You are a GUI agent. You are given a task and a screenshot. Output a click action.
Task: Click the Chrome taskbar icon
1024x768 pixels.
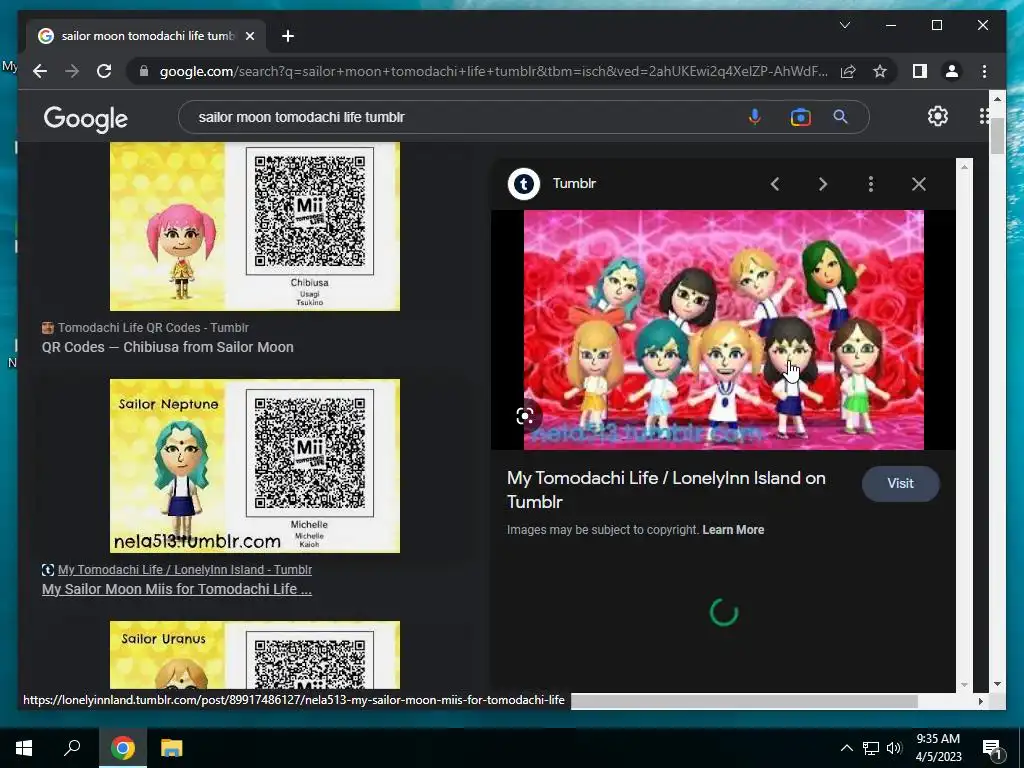123,748
